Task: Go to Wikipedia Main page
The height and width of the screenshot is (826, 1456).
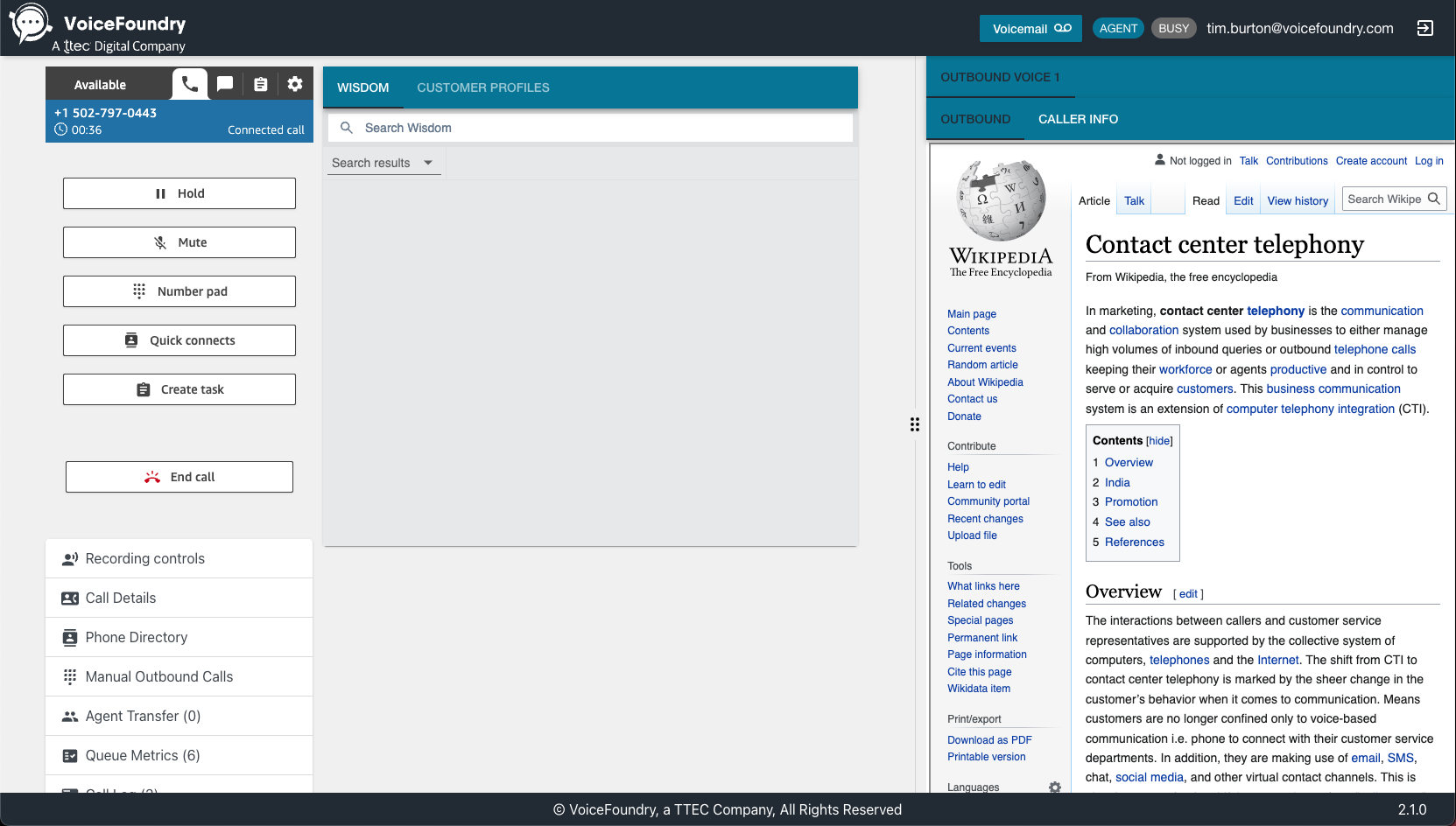Action: pyautogui.click(x=972, y=314)
